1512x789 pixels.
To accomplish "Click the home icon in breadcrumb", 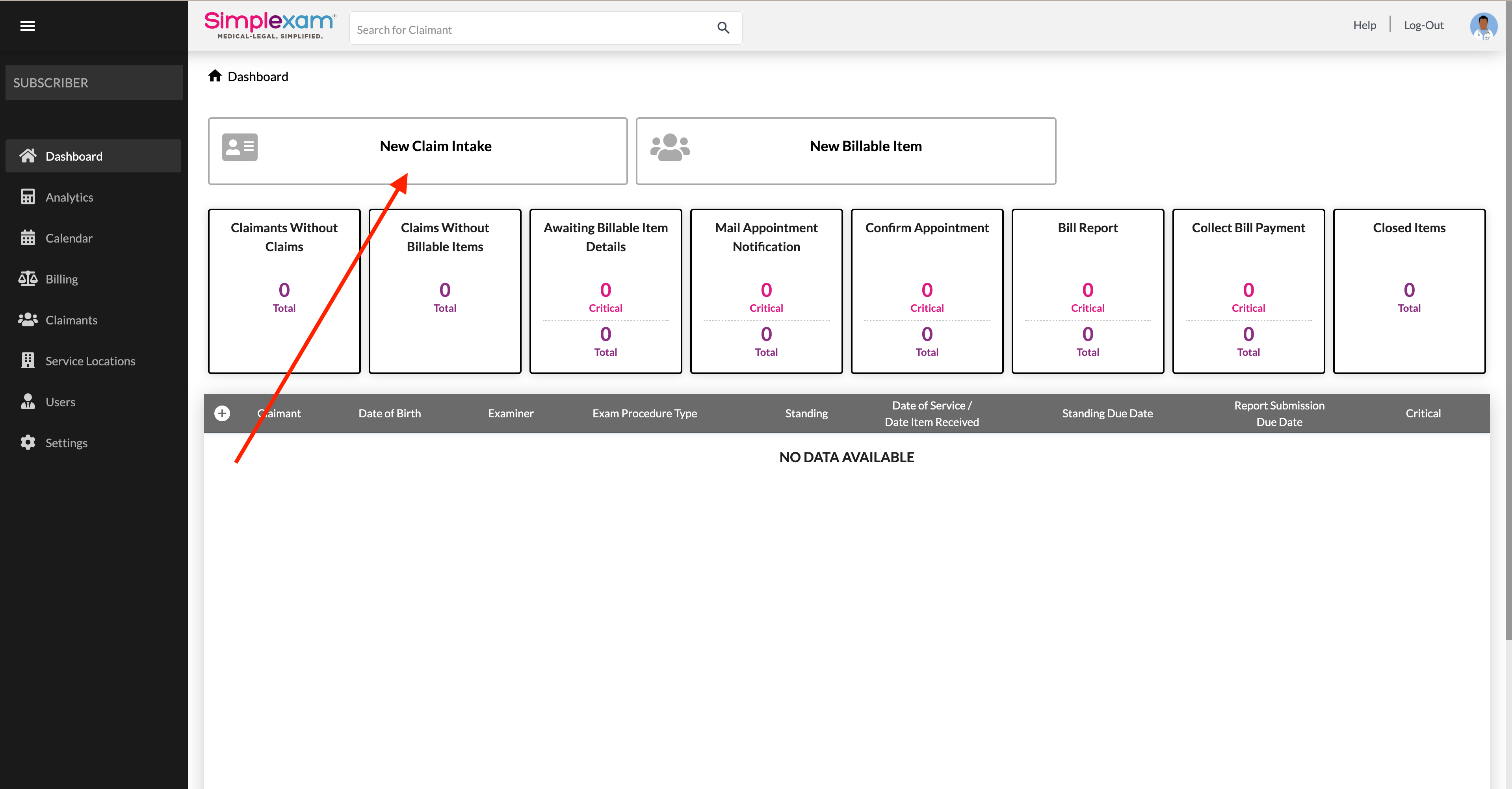I will (215, 76).
